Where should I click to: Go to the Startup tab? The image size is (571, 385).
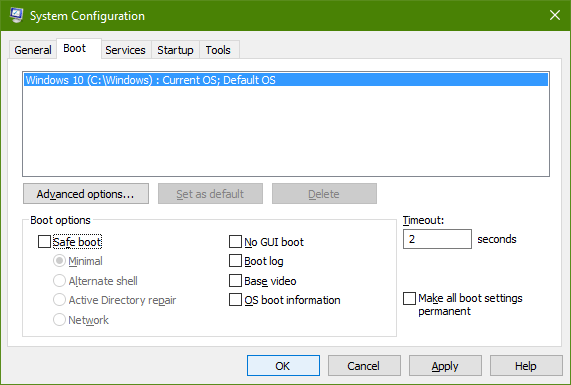point(175,50)
